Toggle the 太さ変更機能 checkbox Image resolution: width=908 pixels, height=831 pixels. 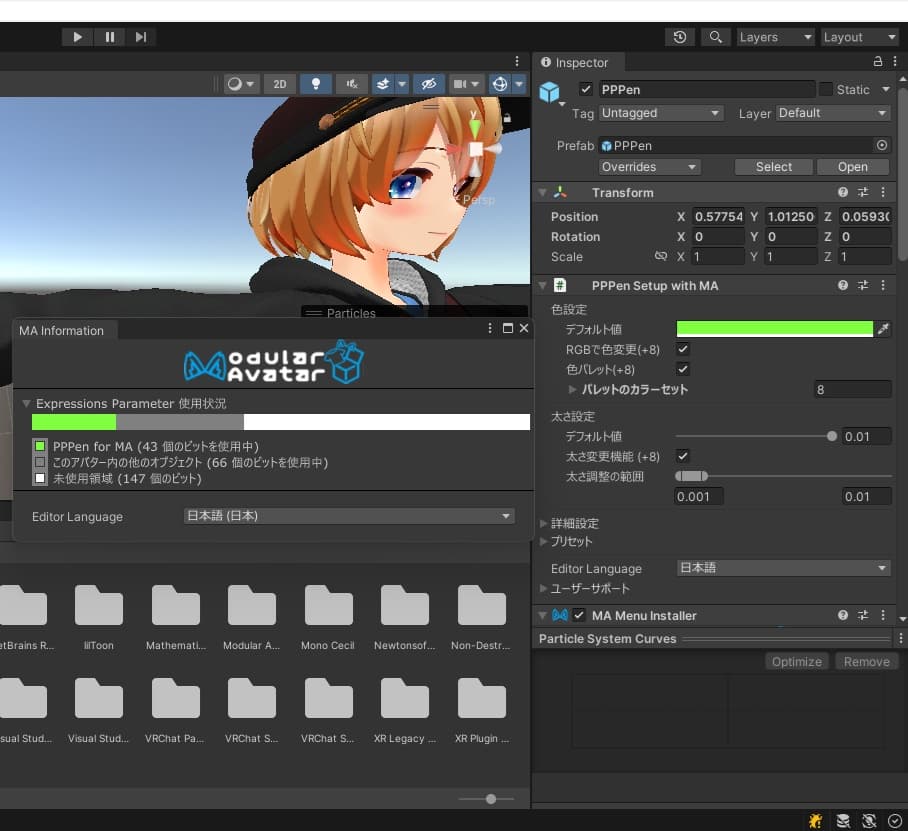[683, 456]
